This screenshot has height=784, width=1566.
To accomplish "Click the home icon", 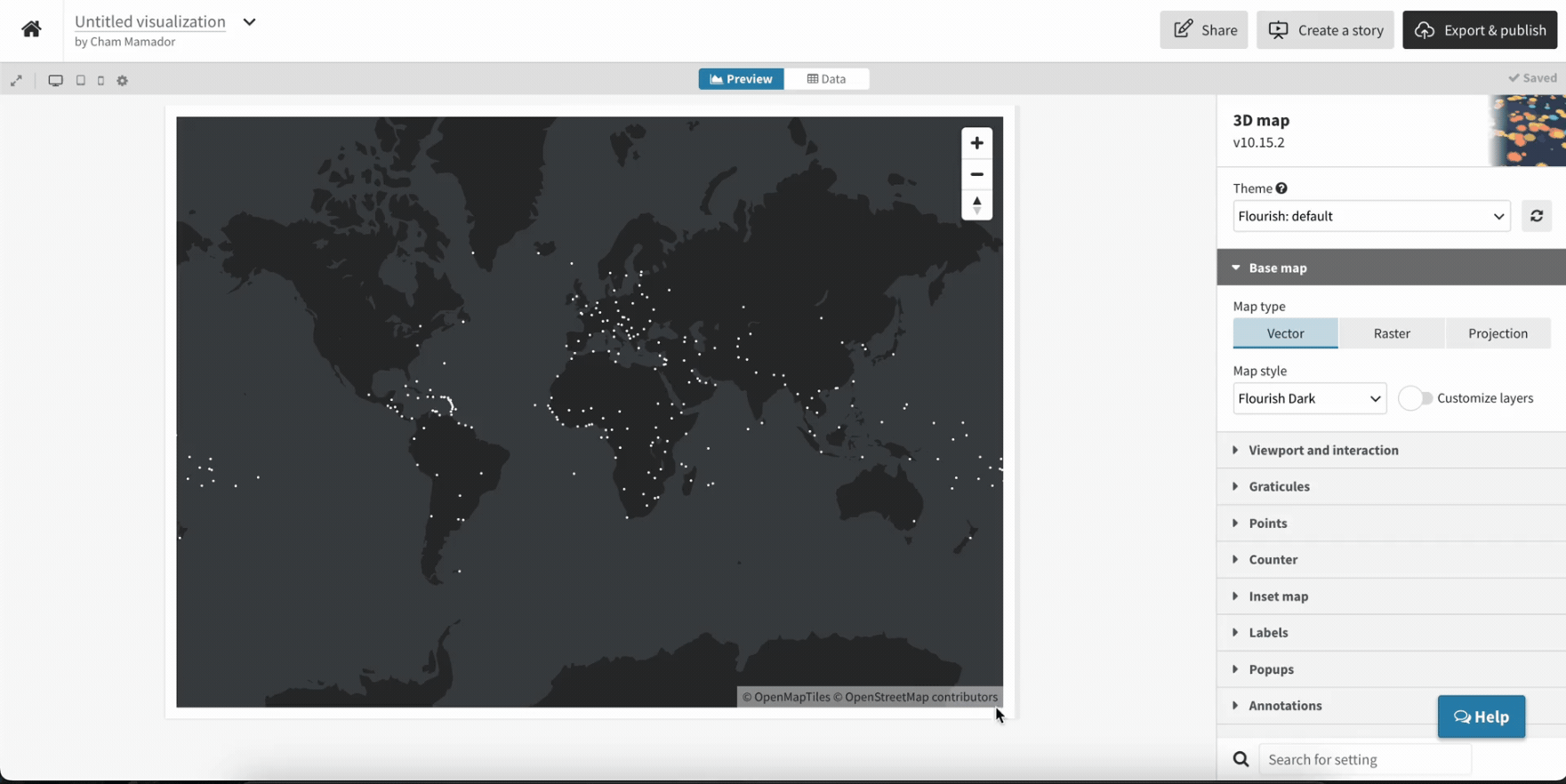I will [x=31, y=29].
